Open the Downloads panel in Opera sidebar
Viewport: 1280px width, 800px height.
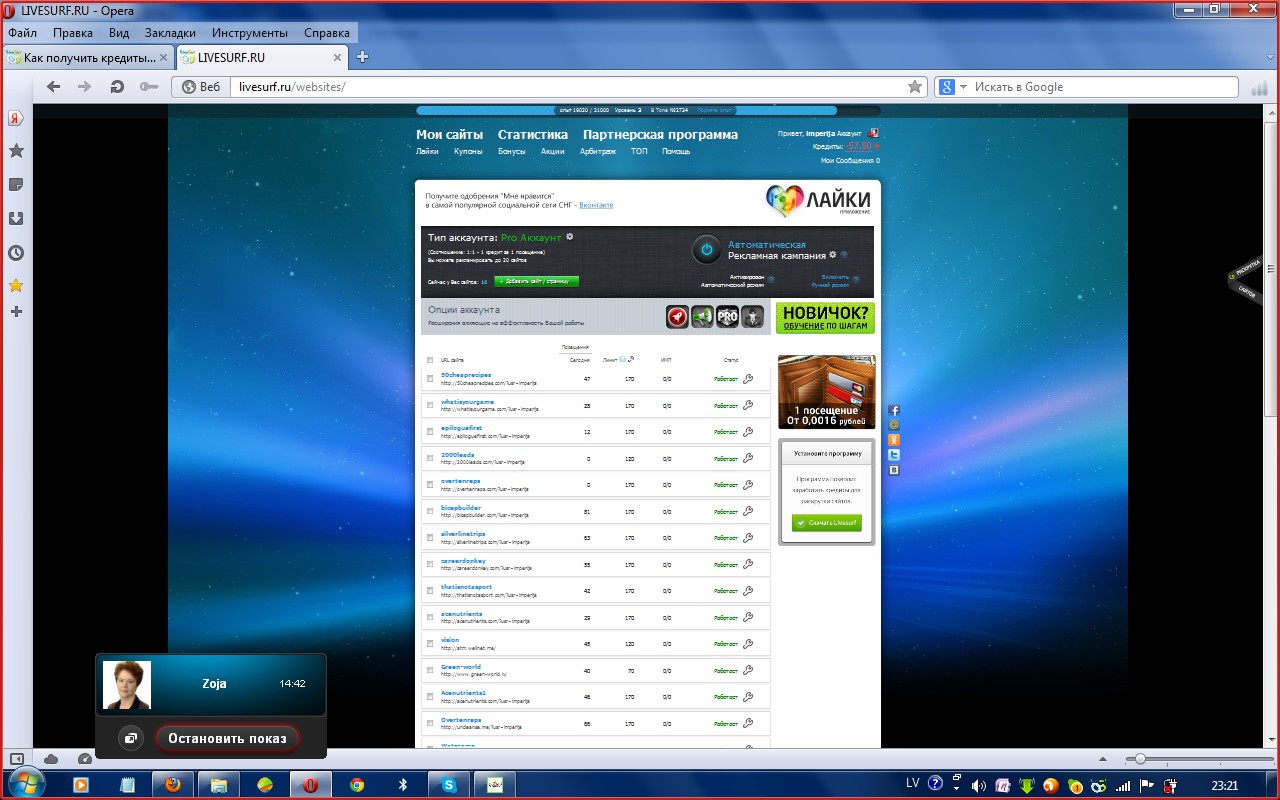(x=16, y=219)
